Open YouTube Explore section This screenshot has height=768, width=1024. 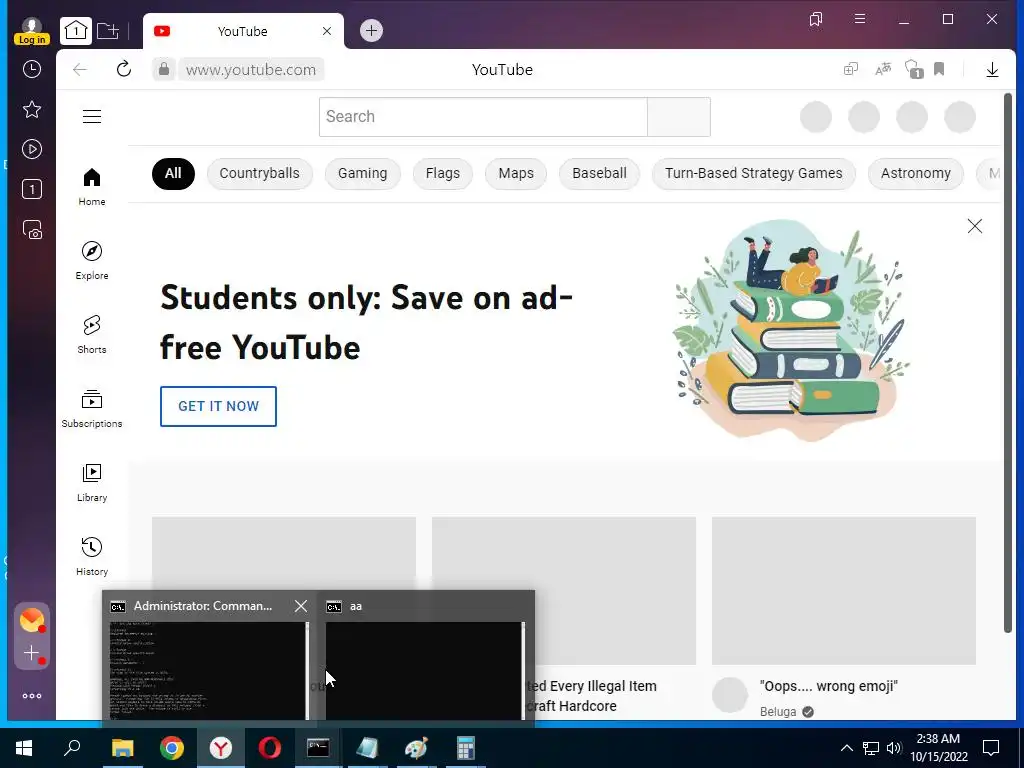[x=92, y=261]
